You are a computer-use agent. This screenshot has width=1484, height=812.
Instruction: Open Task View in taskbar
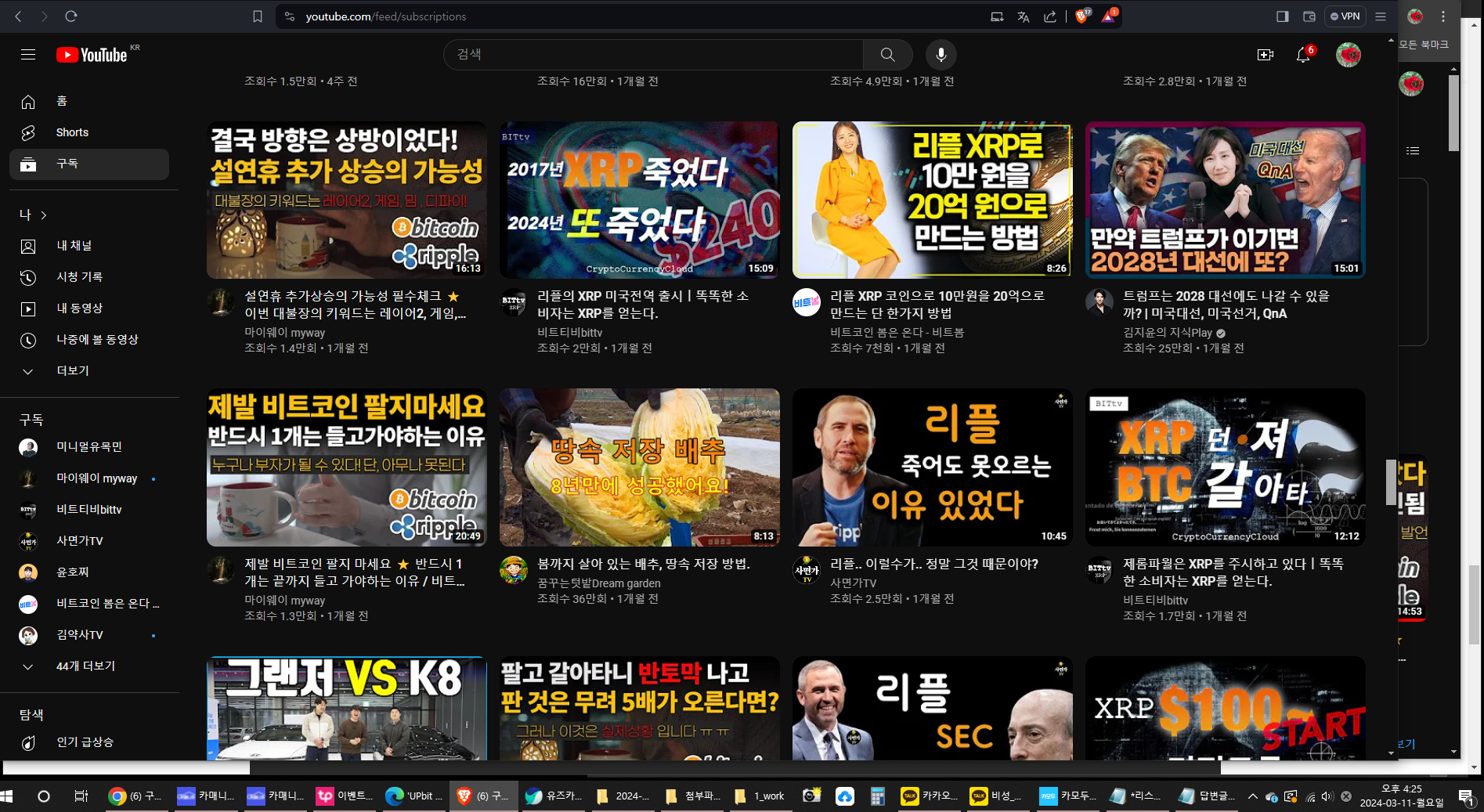click(x=81, y=796)
